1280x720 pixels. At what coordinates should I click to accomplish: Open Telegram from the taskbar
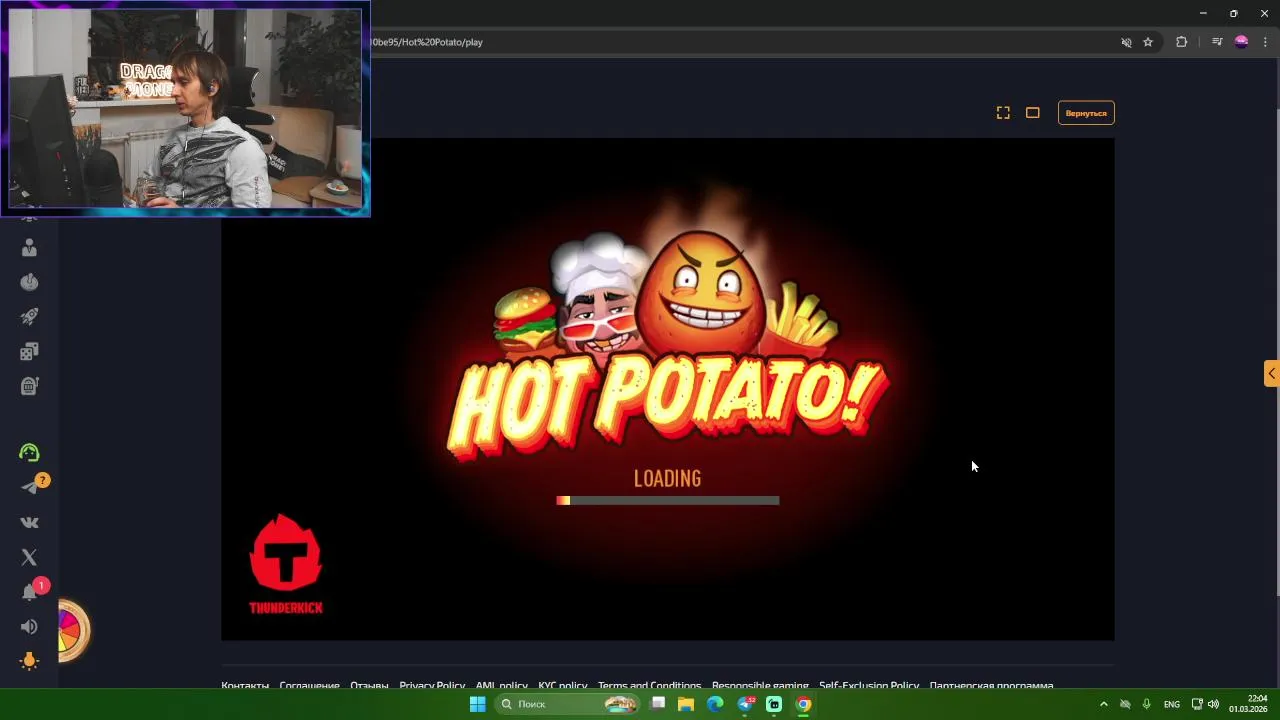pyautogui.click(x=745, y=704)
